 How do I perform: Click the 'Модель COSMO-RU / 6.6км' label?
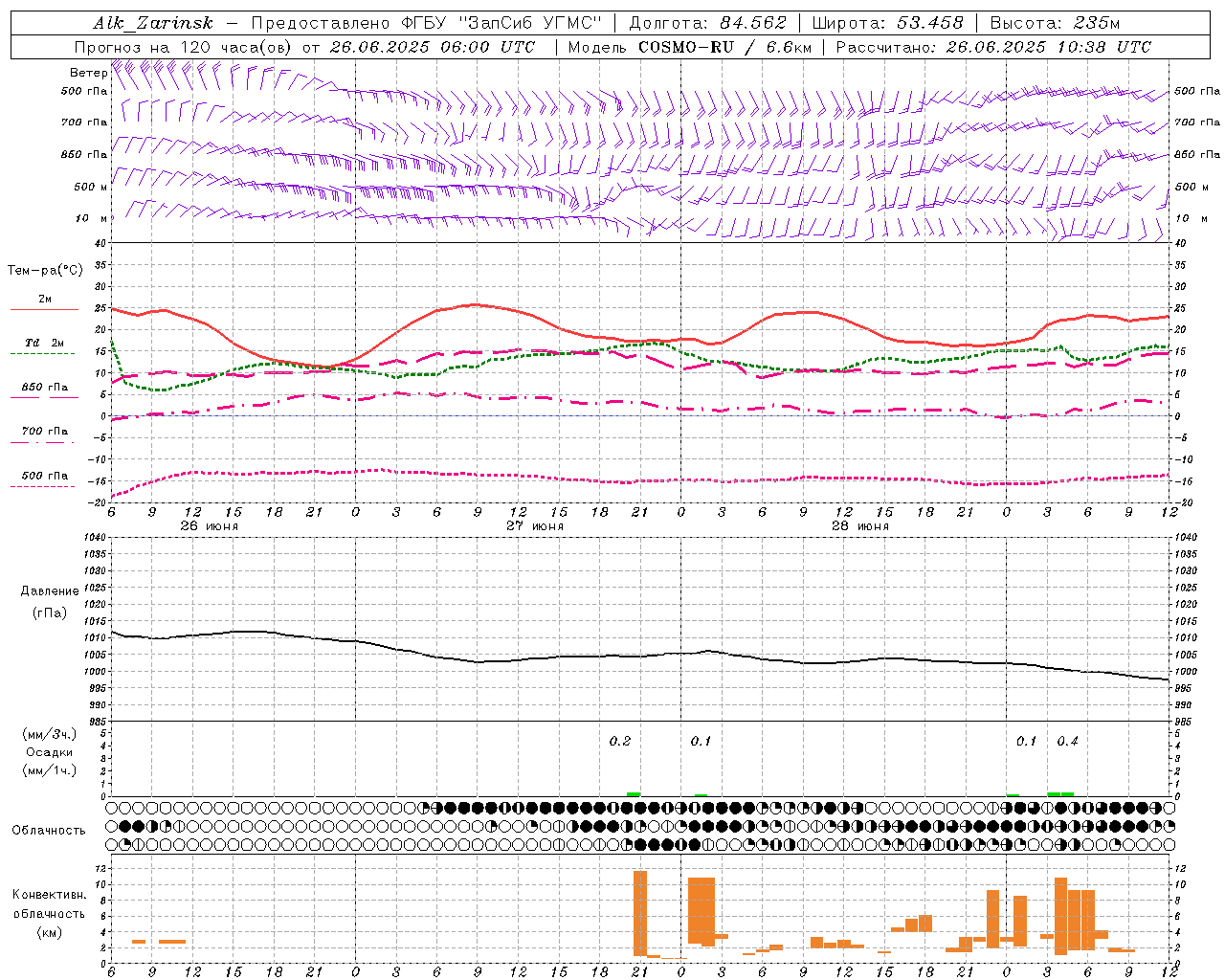[690, 47]
